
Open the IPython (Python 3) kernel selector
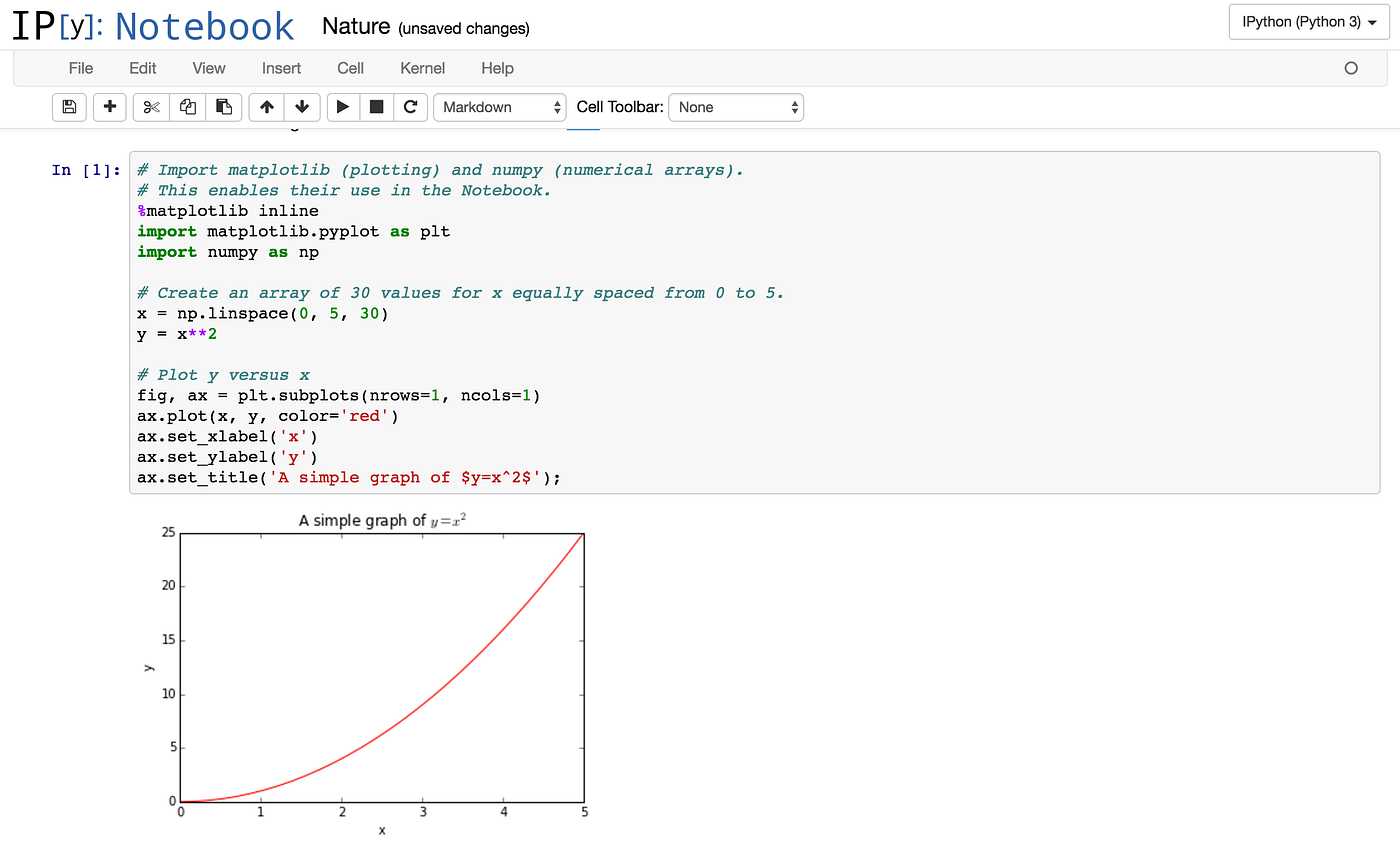pos(1308,21)
